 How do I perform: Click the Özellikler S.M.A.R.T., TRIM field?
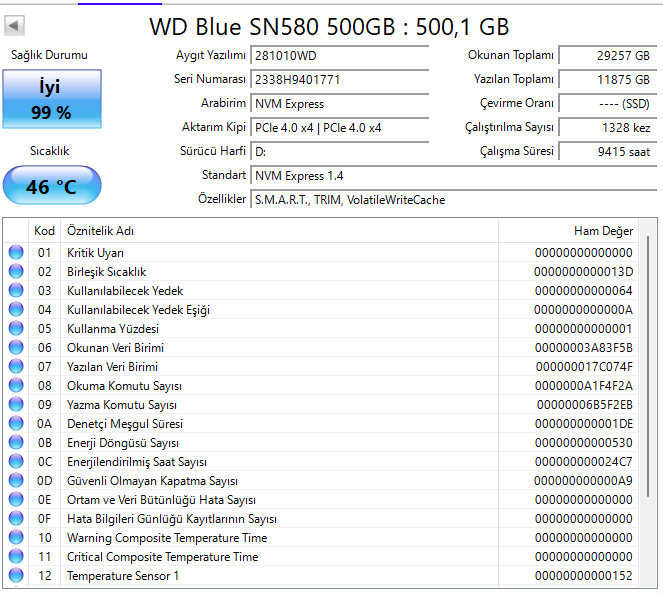pyautogui.click(x=454, y=200)
